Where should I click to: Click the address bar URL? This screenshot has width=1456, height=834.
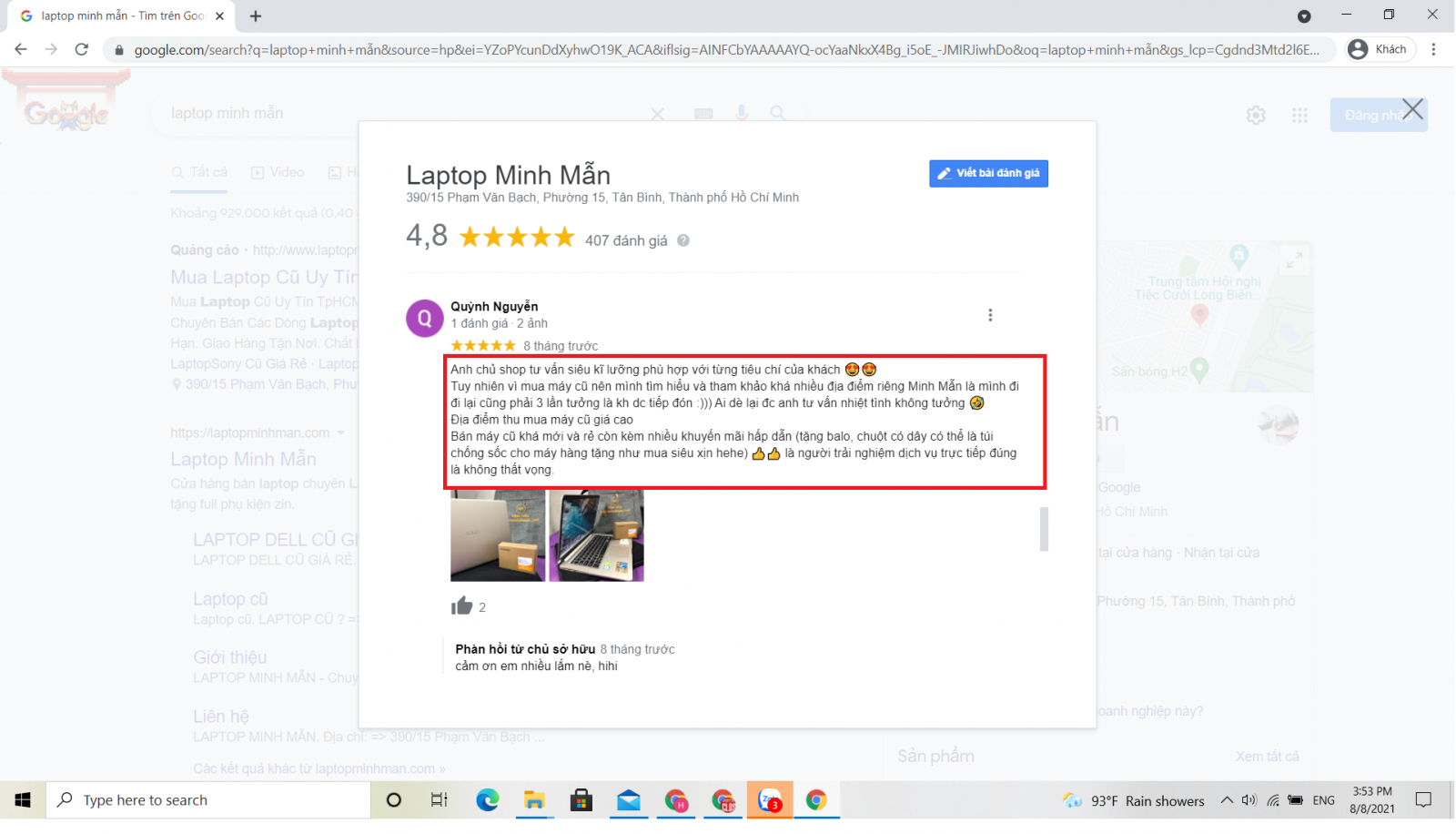tap(726, 50)
